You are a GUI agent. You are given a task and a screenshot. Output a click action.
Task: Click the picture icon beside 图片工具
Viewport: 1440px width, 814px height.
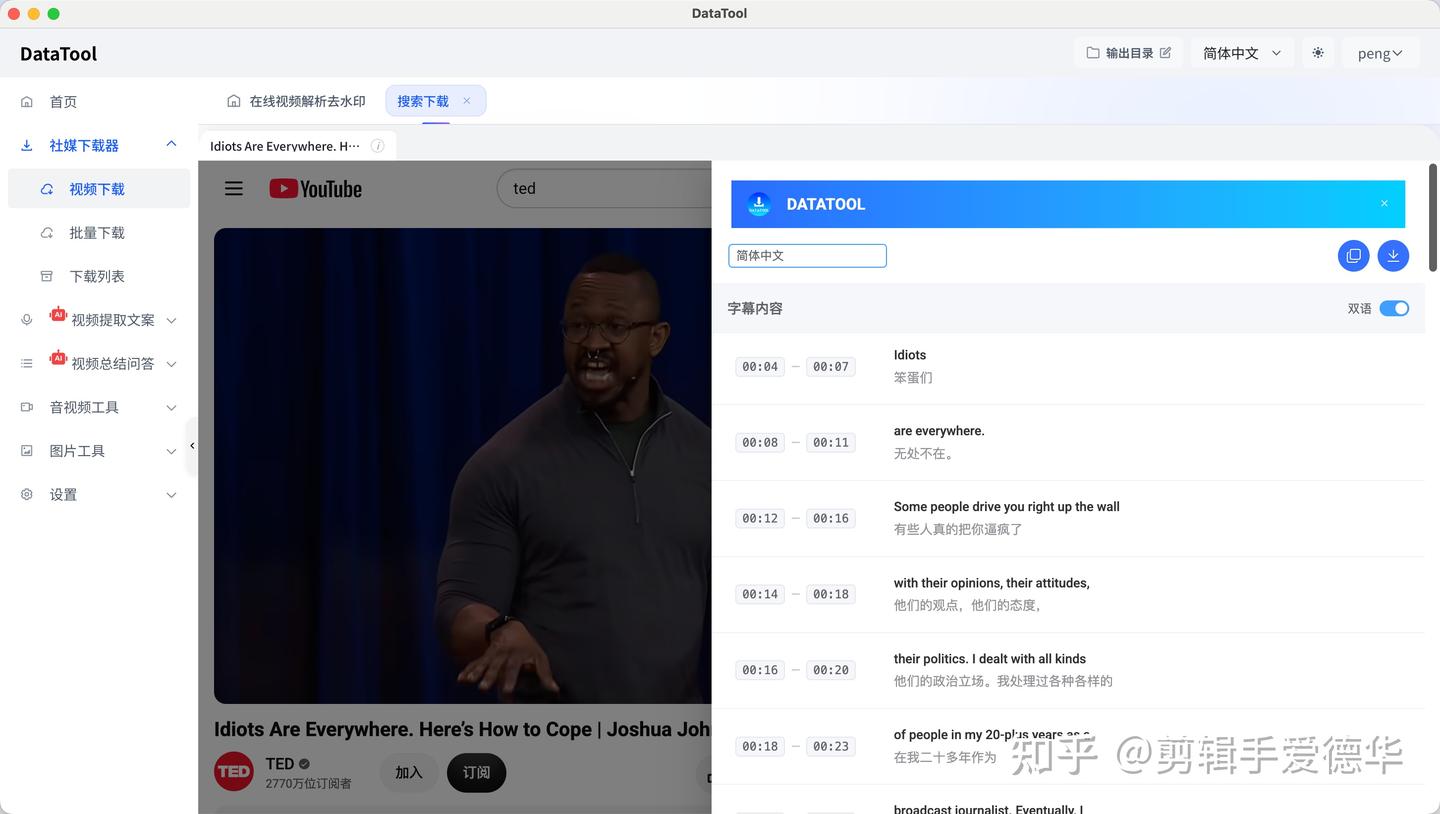[27, 451]
